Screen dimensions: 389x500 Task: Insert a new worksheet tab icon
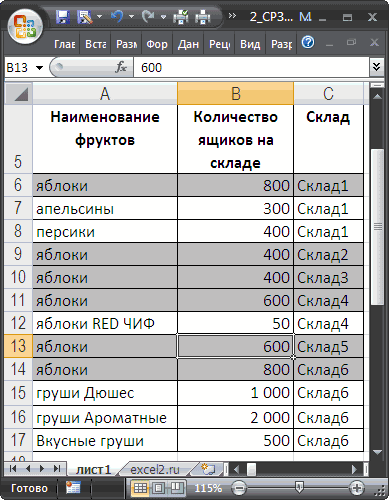[x=209, y=469]
